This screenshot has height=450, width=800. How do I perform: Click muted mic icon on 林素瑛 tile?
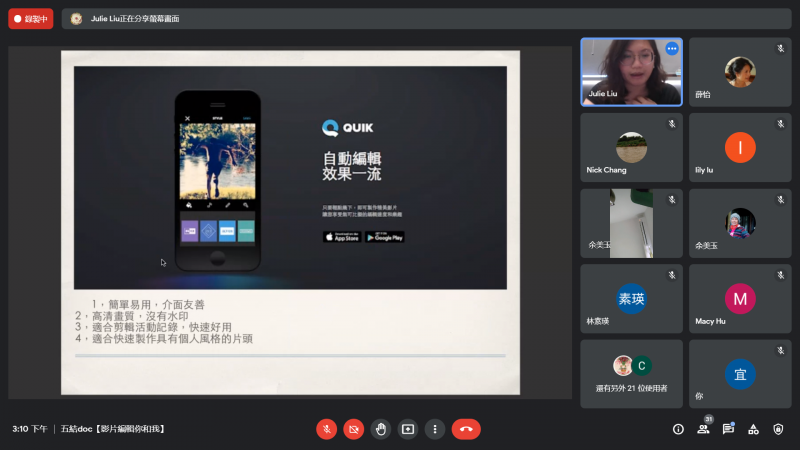(672, 276)
